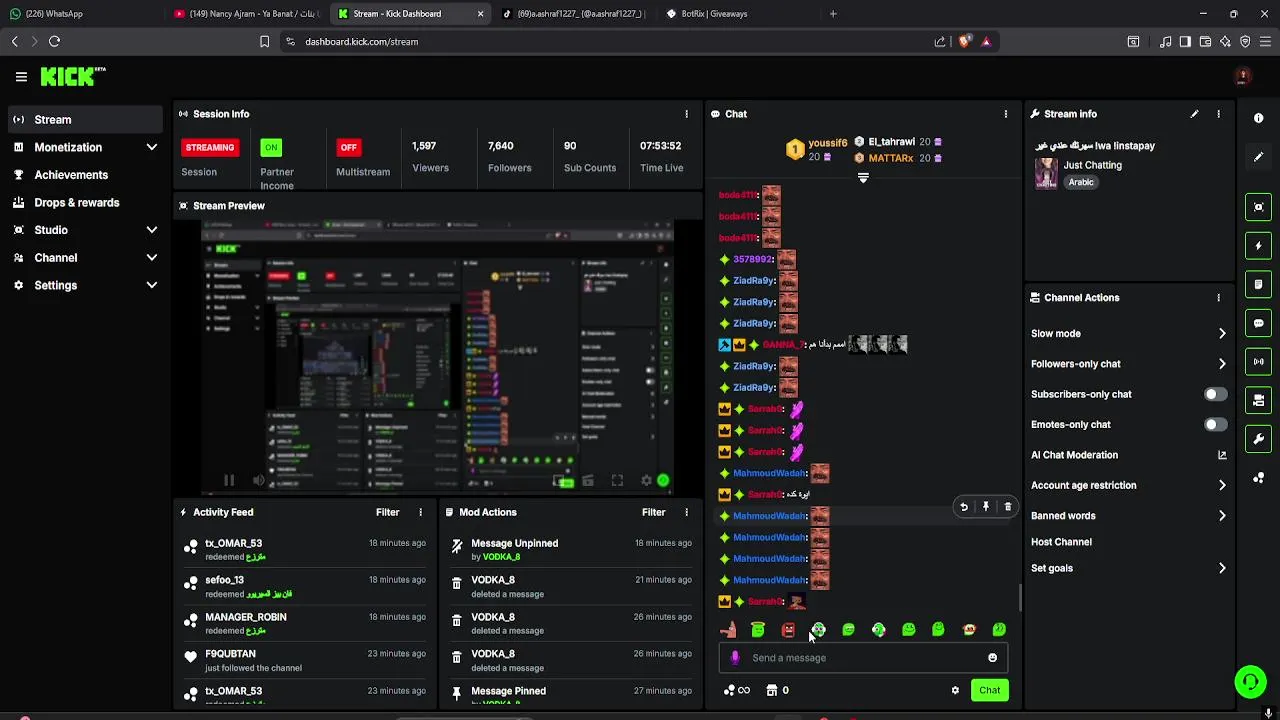Open the Mod Actions three-dot menu
This screenshot has width=1280, height=720.
click(686, 512)
